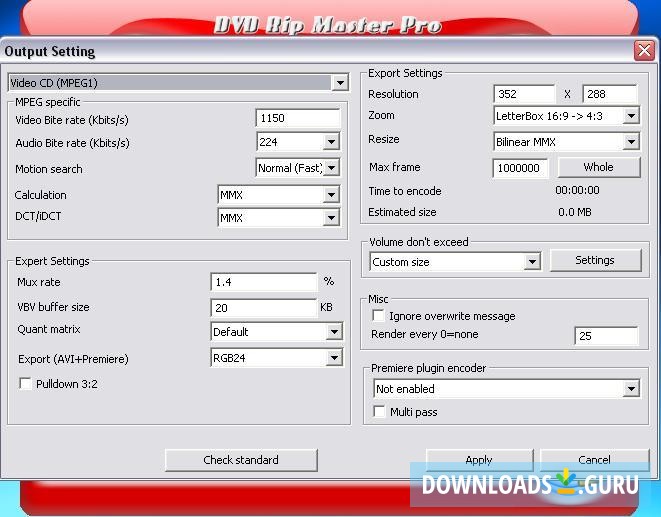This screenshot has width=661, height=517.
Task: Focus the VBV buffer size field
Action: pos(263,307)
